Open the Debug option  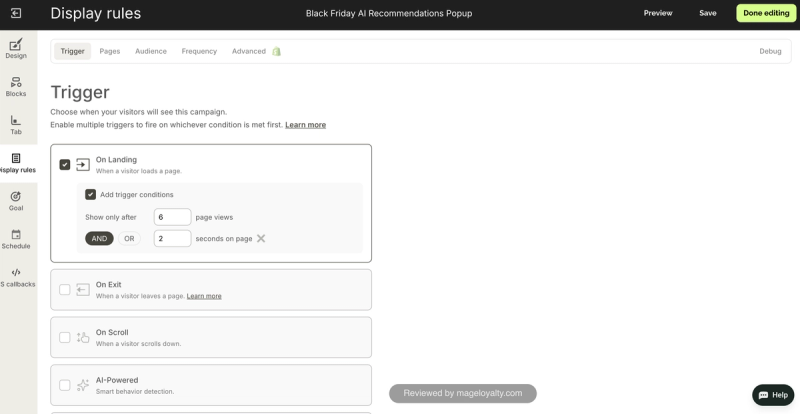point(770,51)
